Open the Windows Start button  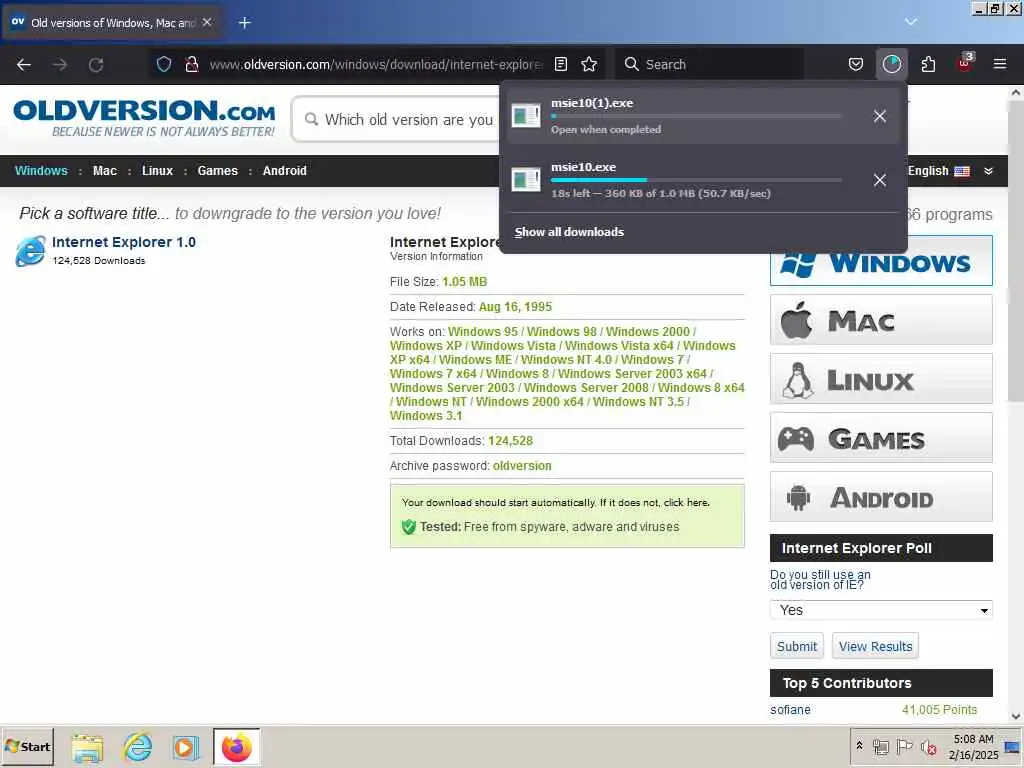click(x=27, y=746)
